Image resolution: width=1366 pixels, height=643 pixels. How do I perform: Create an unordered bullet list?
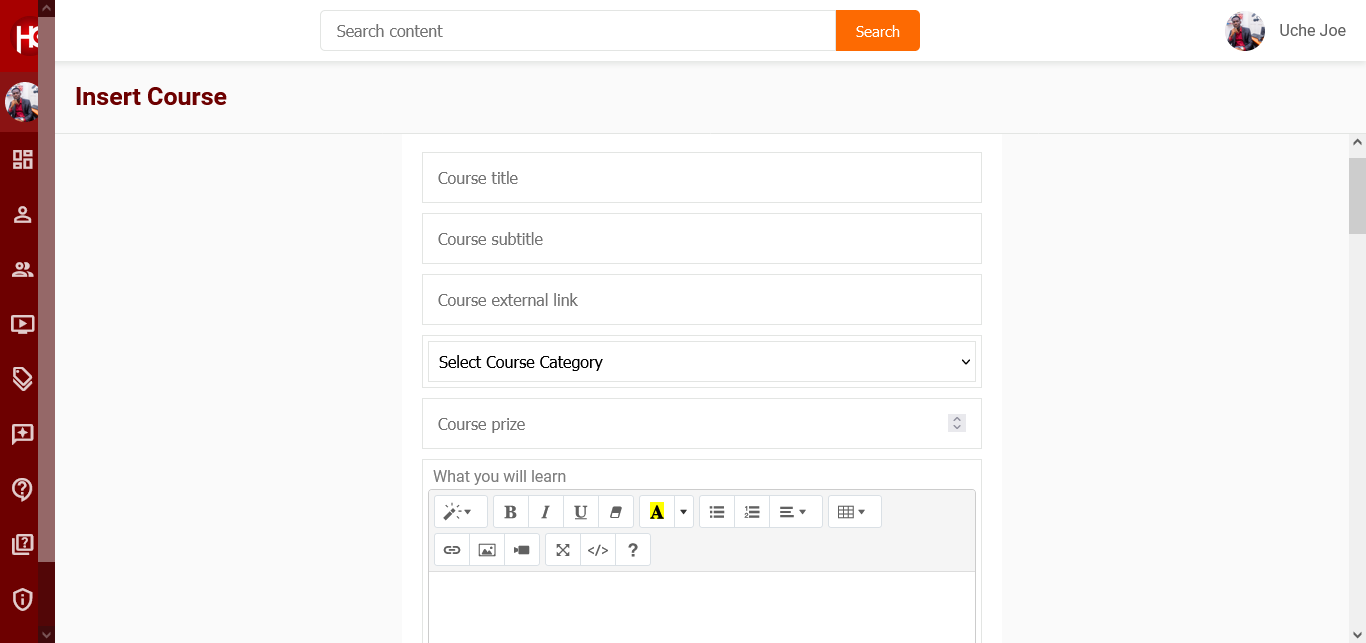(717, 512)
